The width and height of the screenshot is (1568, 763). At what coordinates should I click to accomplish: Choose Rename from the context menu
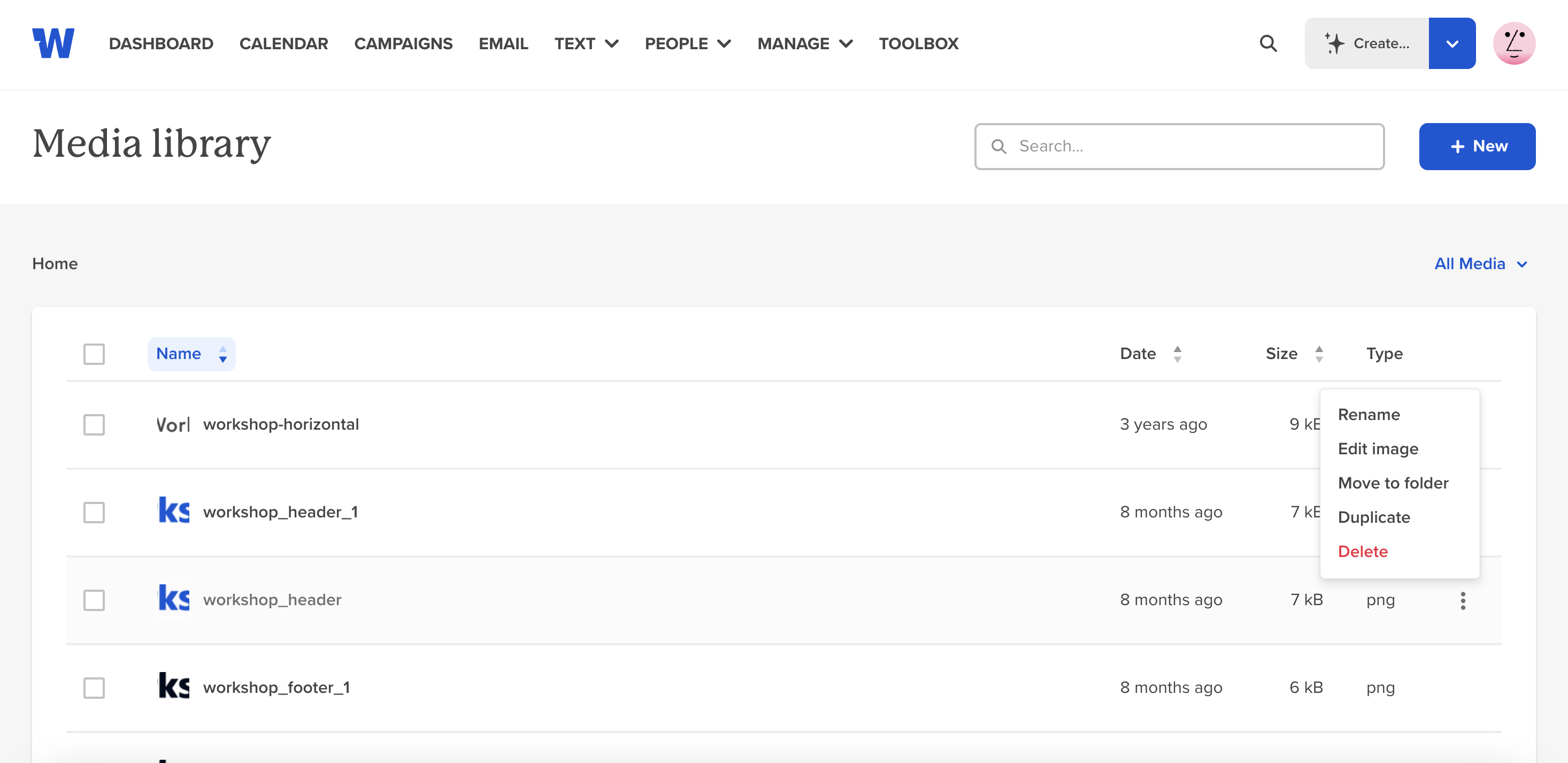pyautogui.click(x=1369, y=415)
